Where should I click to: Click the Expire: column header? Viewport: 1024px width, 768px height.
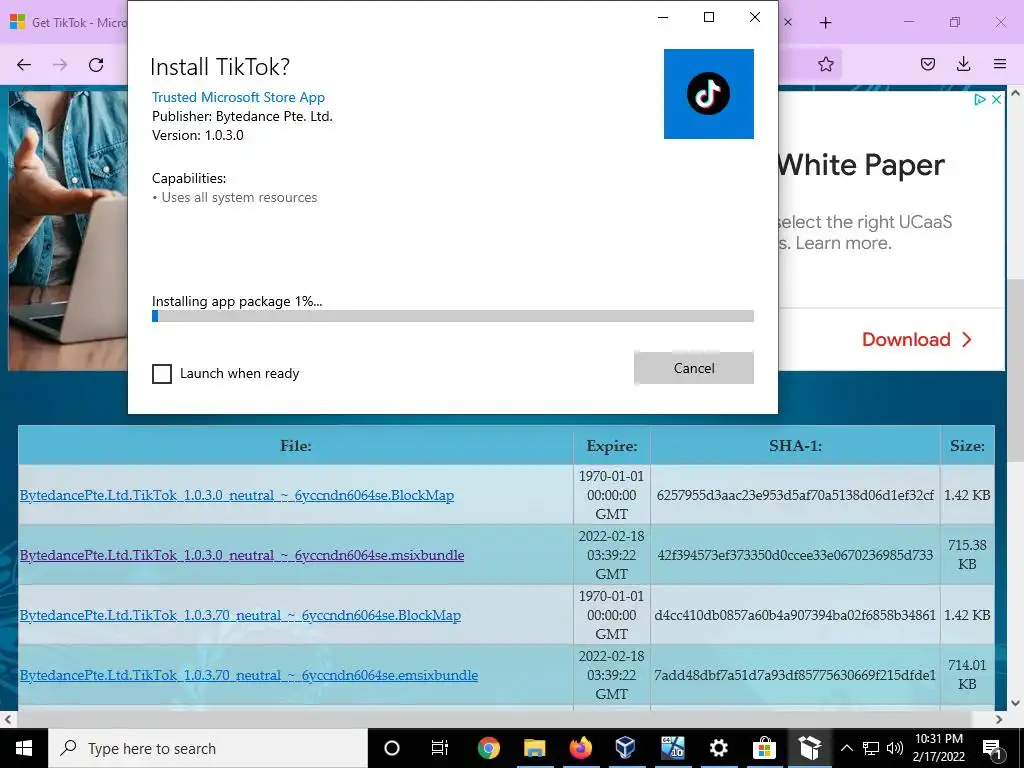click(x=611, y=445)
